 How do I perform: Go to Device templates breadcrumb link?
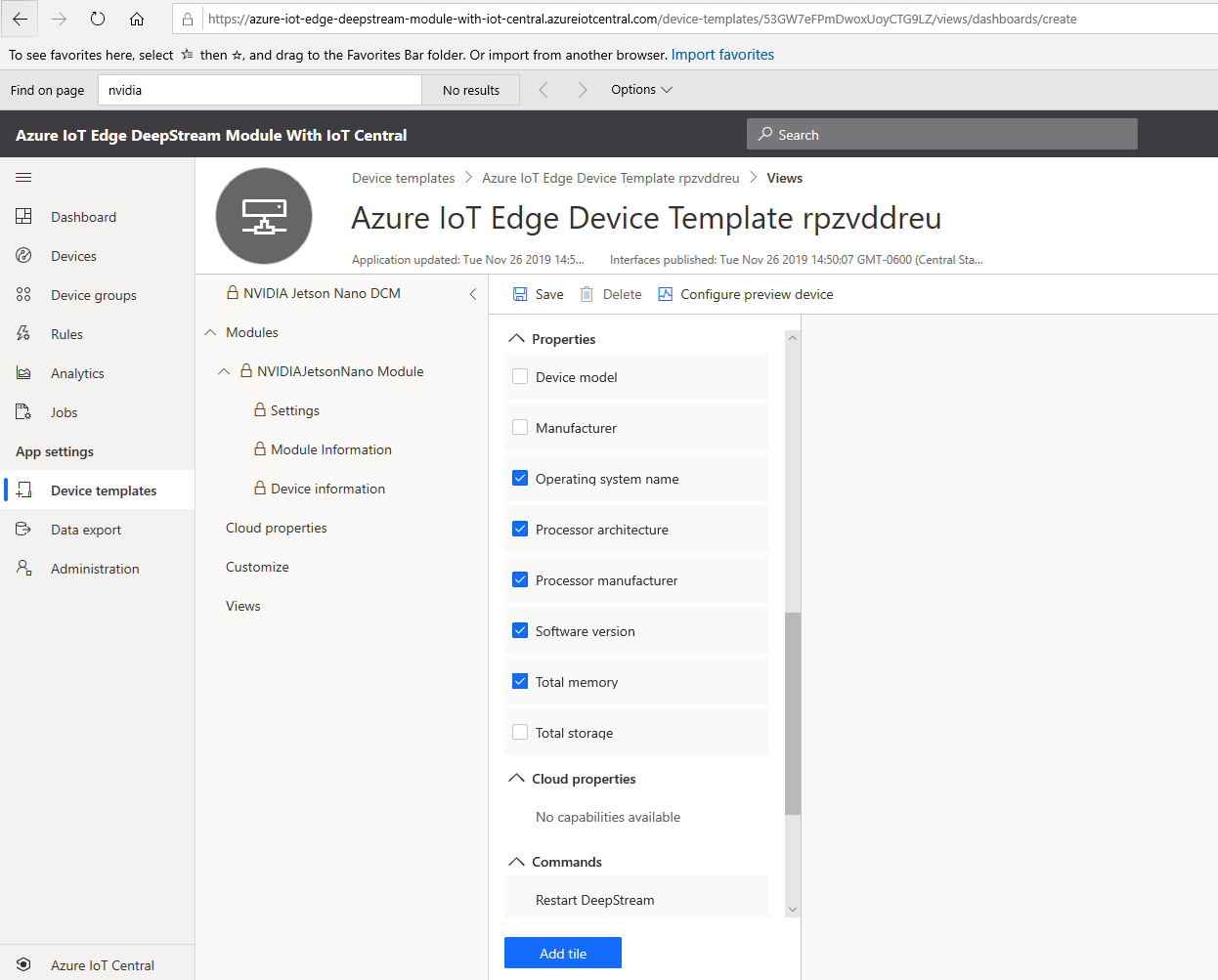(x=404, y=178)
